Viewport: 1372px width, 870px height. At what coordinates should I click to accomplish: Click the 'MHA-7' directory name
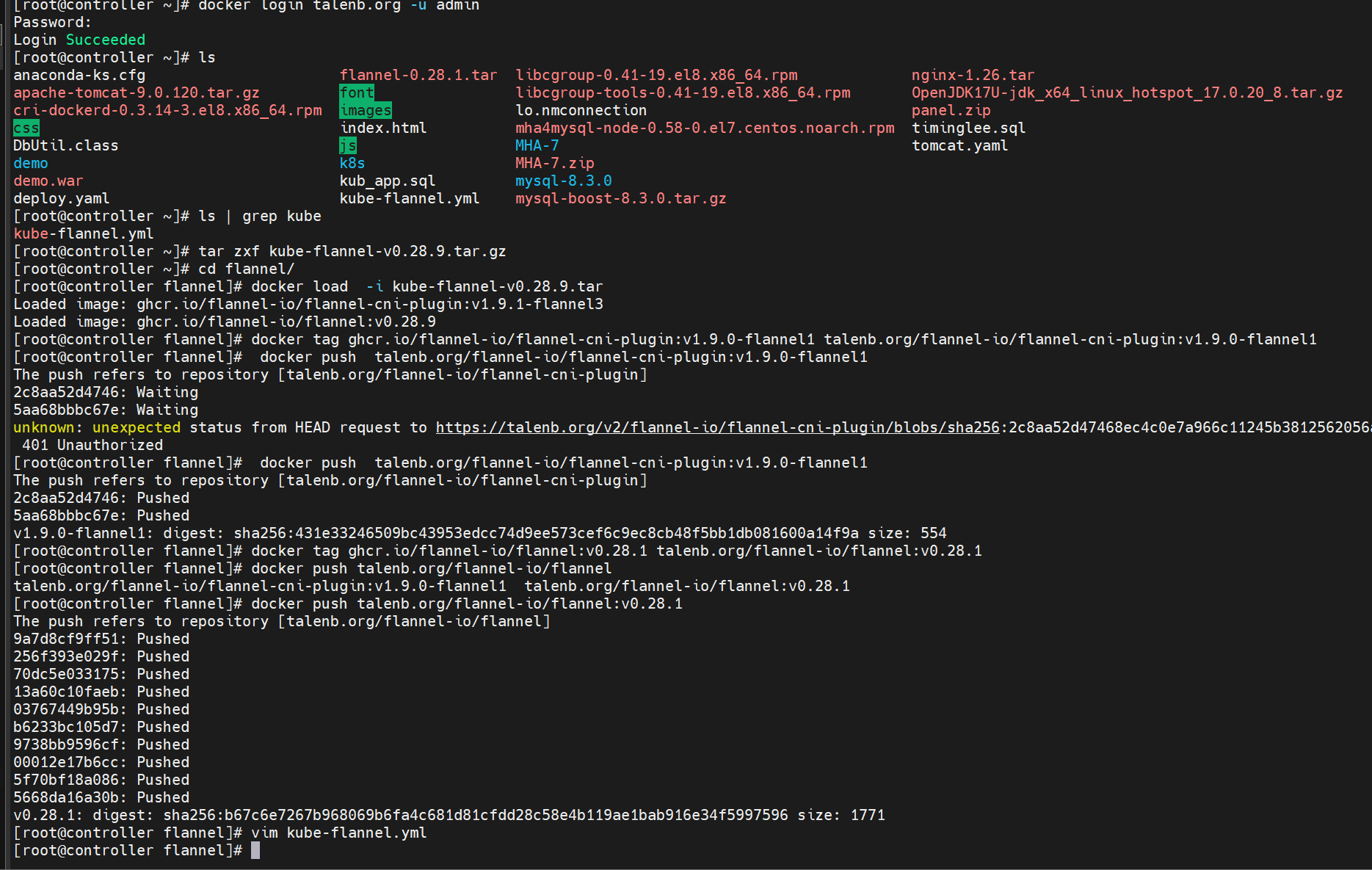pos(537,145)
